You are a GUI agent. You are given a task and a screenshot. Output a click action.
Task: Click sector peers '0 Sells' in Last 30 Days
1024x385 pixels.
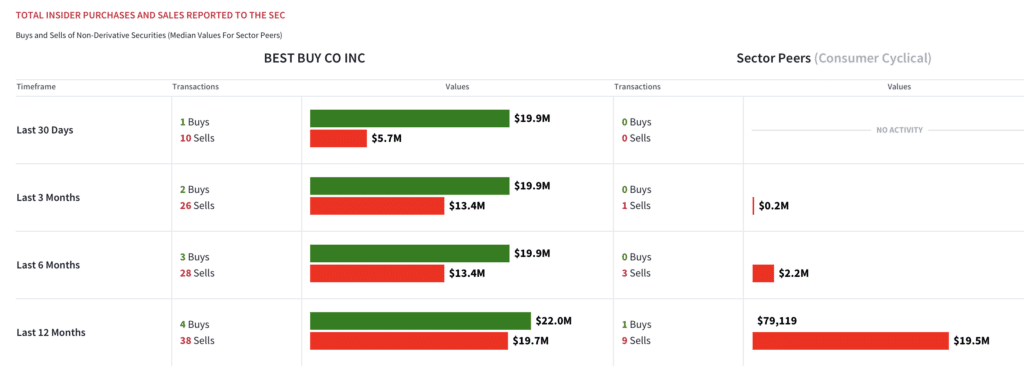636,138
